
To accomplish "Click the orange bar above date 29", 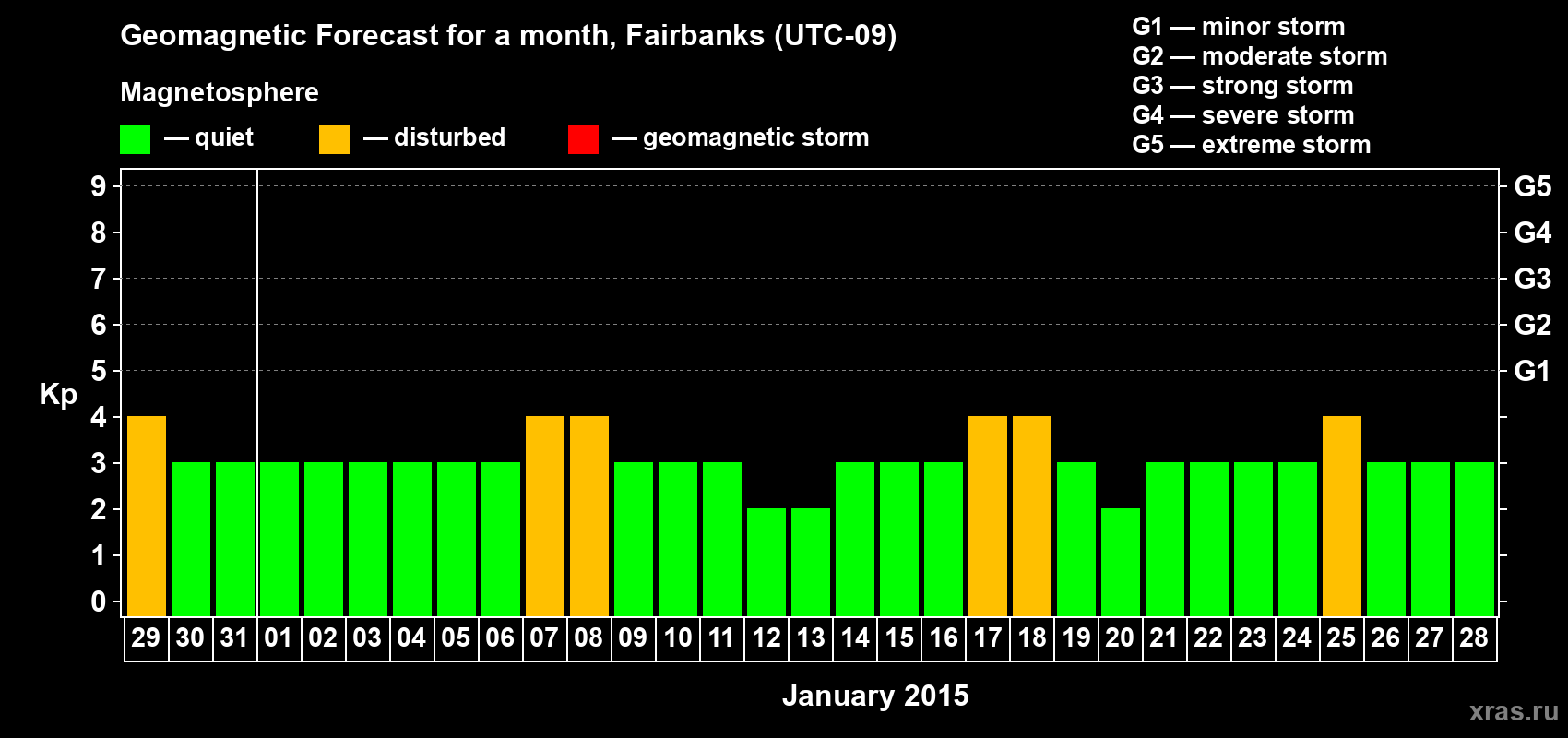I will (x=147, y=517).
